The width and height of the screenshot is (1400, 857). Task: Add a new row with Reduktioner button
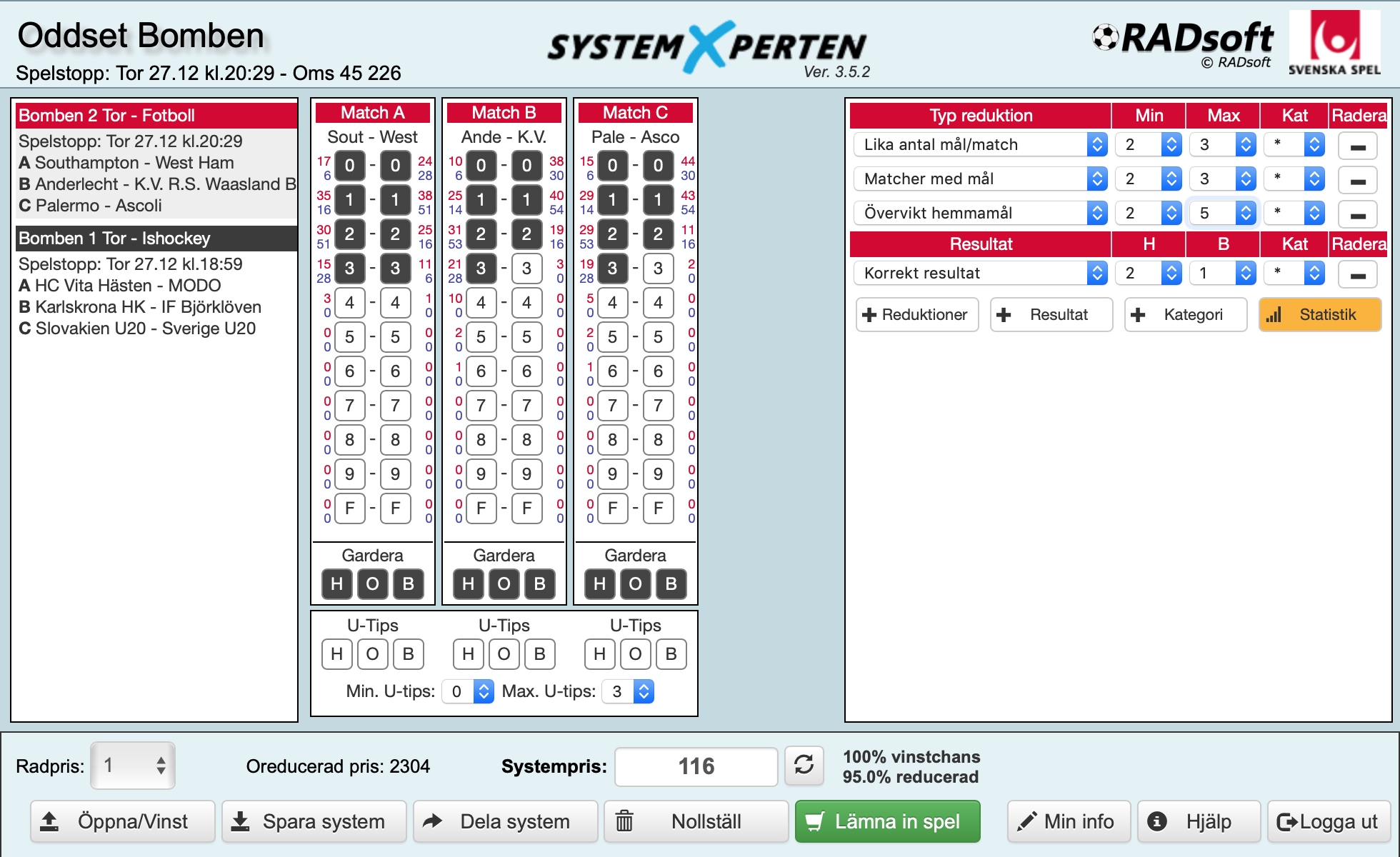tap(916, 315)
